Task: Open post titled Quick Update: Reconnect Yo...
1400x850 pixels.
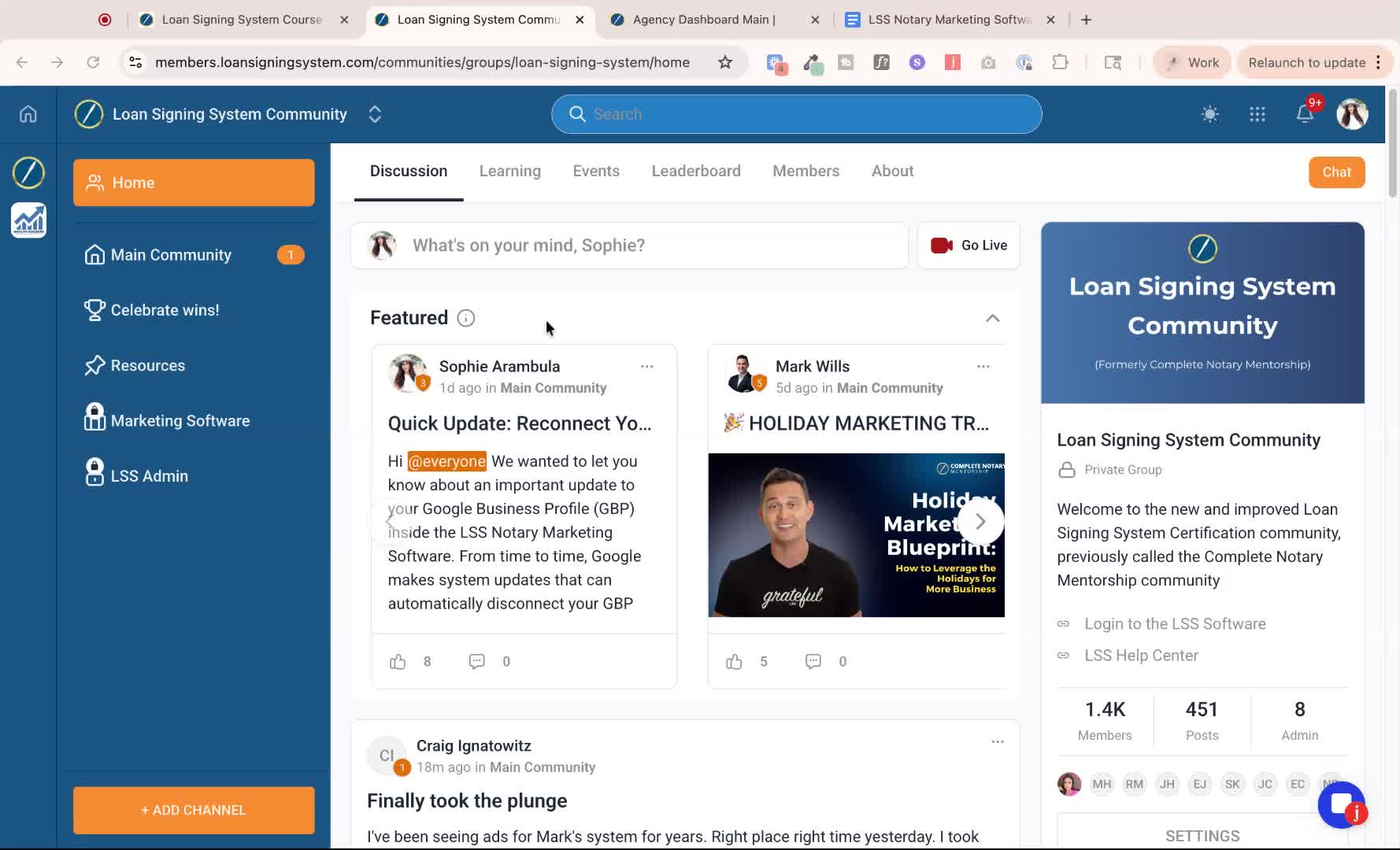Action: click(520, 423)
